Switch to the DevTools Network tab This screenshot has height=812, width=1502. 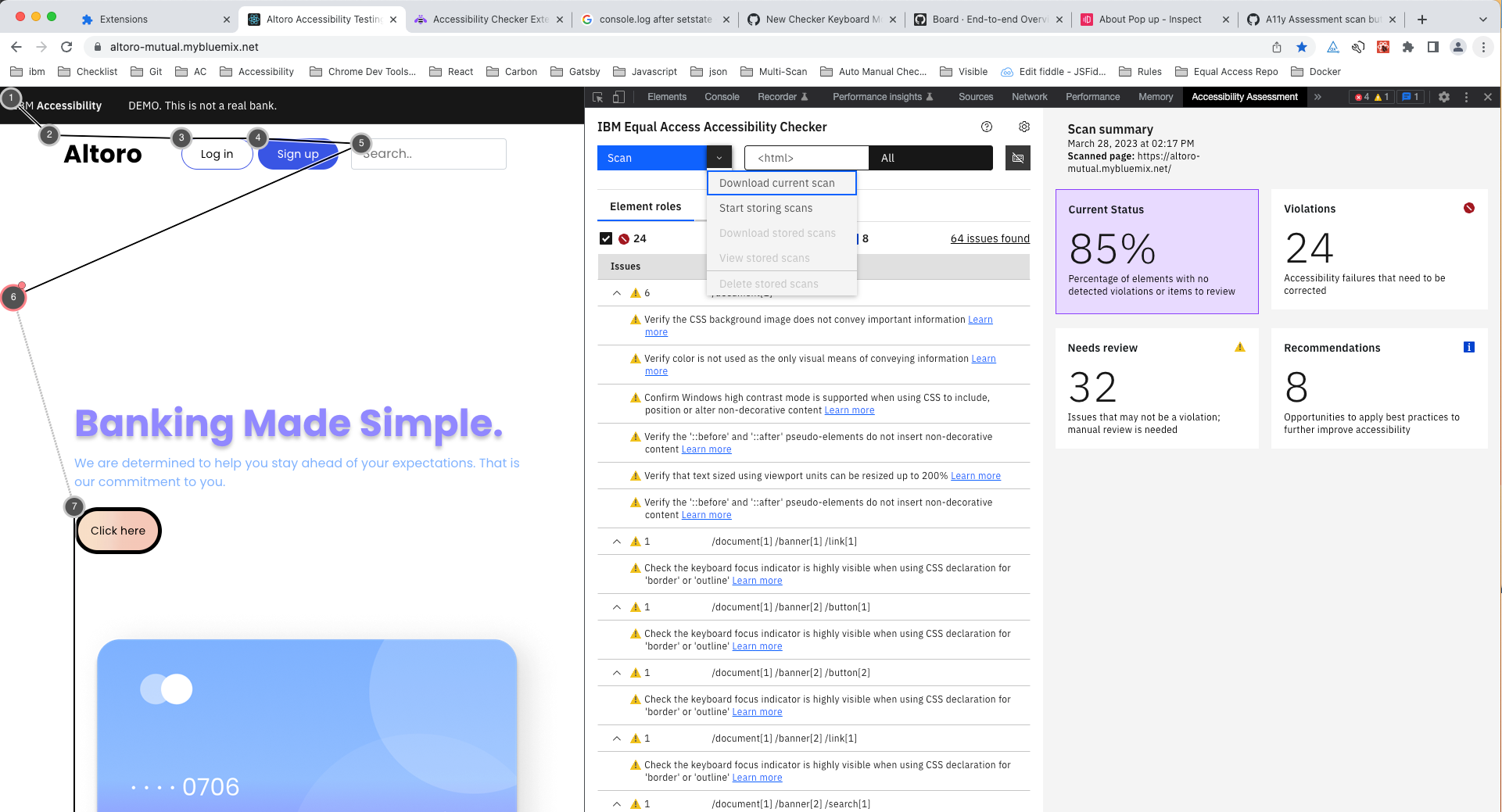(1030, 97)
